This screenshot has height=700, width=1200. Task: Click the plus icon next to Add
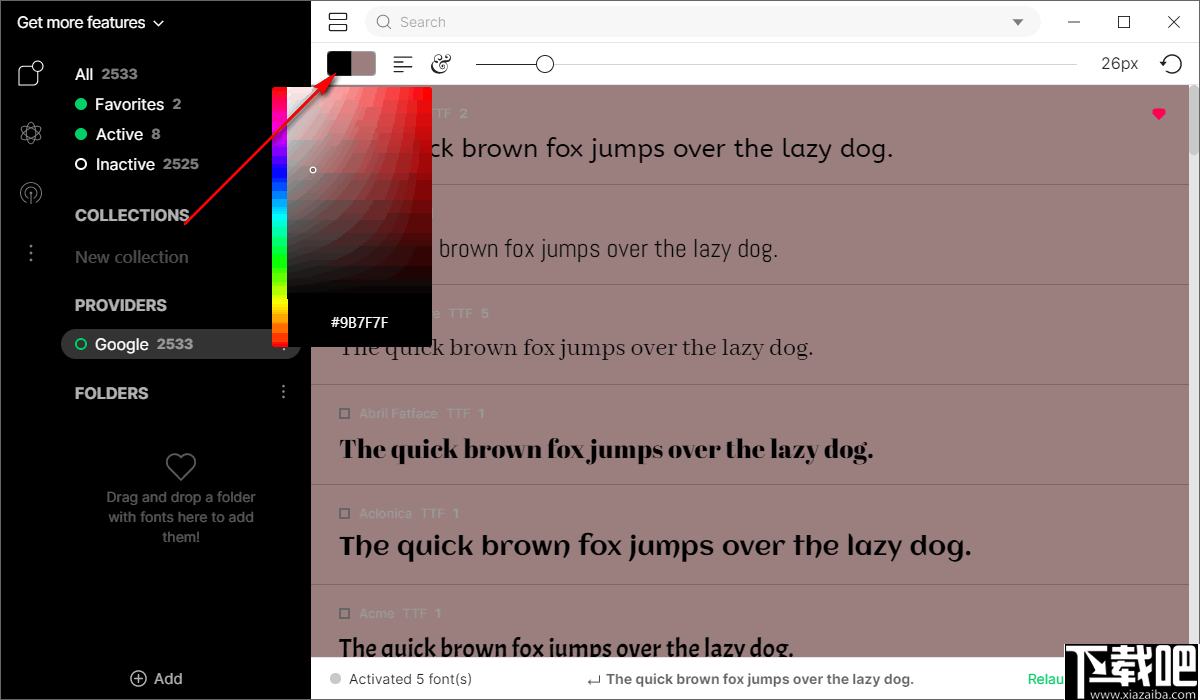tap(139, 678)
